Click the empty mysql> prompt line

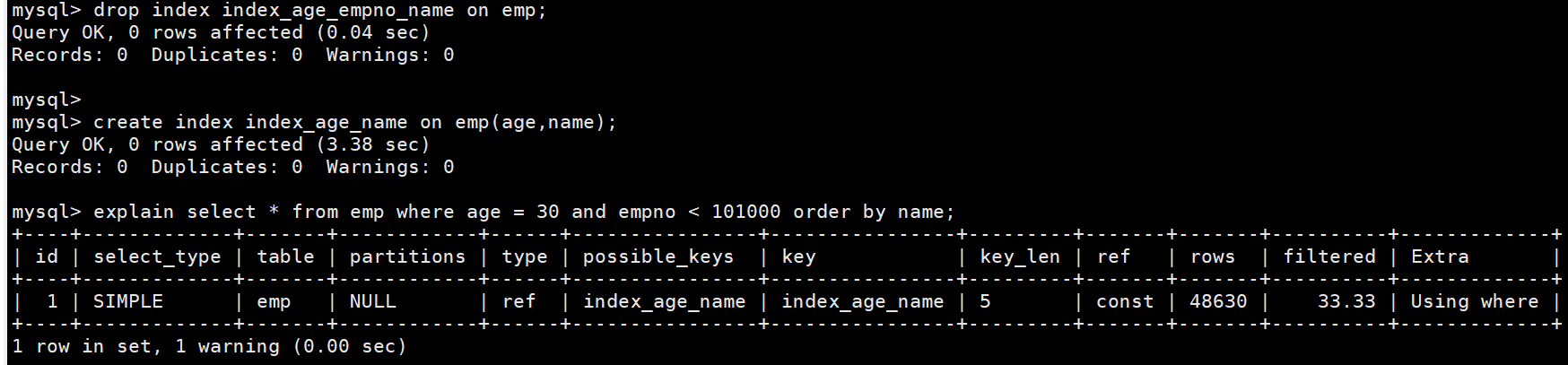pyautogui.click(x=47, y=100)
